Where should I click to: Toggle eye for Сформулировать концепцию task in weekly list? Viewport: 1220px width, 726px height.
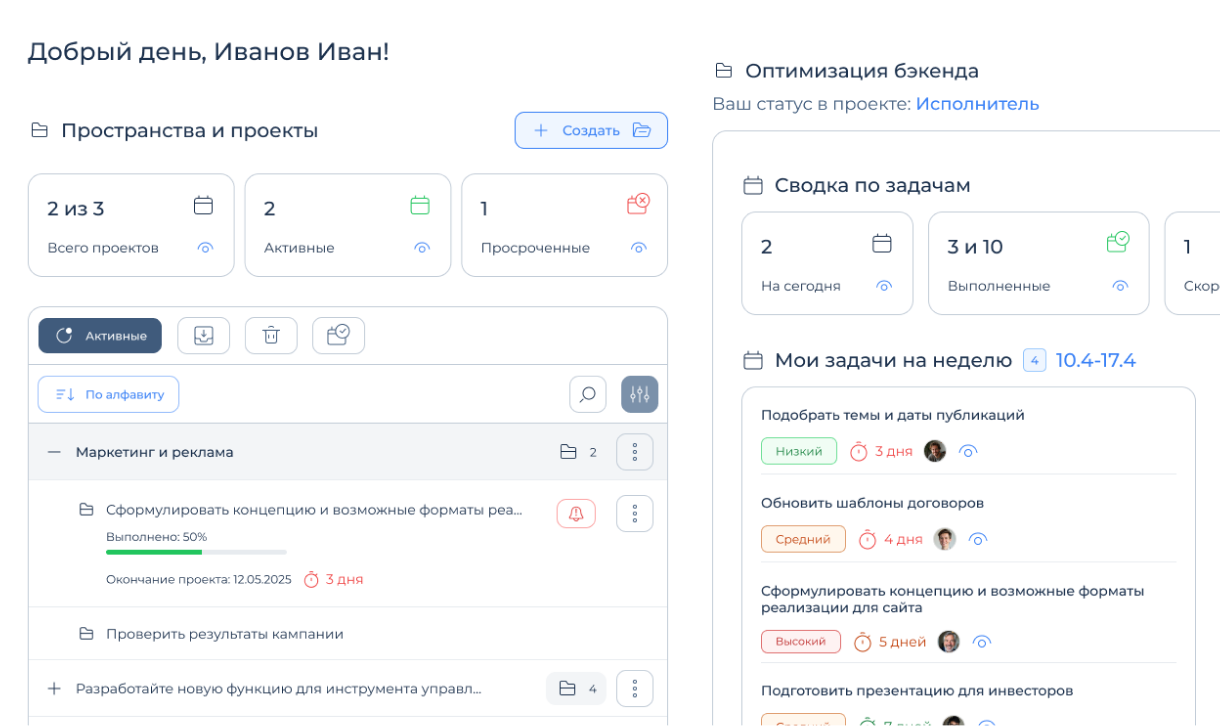[x=982, y=642]
